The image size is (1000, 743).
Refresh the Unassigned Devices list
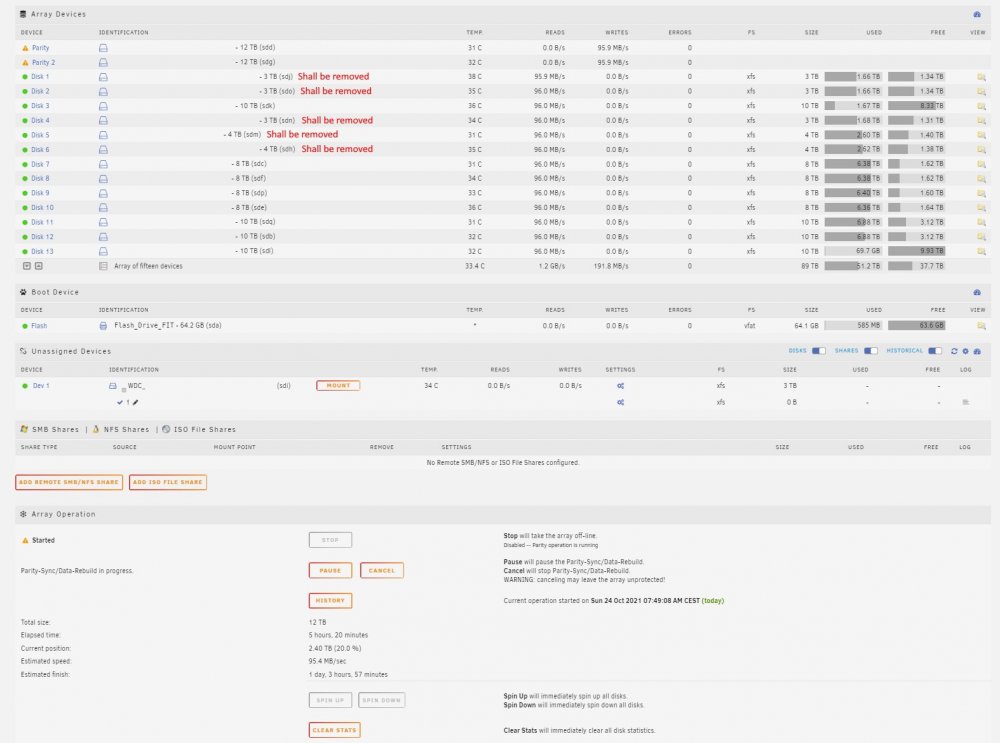954,351
